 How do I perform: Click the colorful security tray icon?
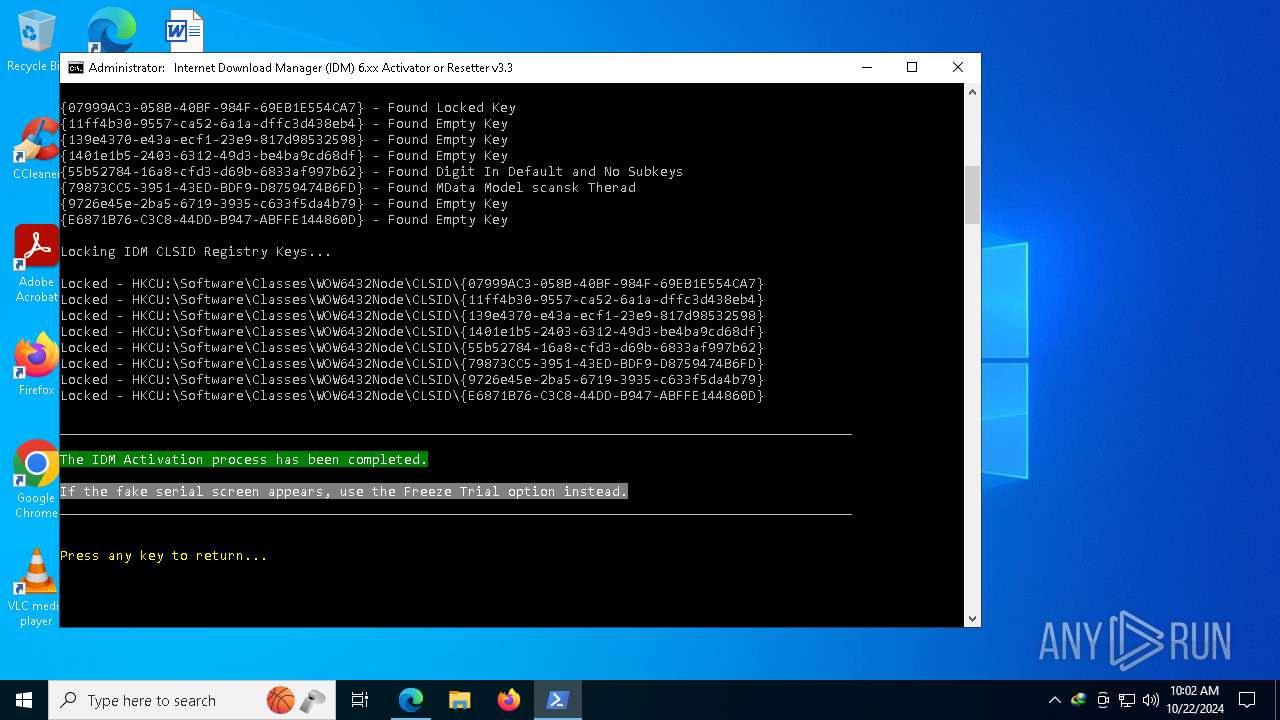1078,700
